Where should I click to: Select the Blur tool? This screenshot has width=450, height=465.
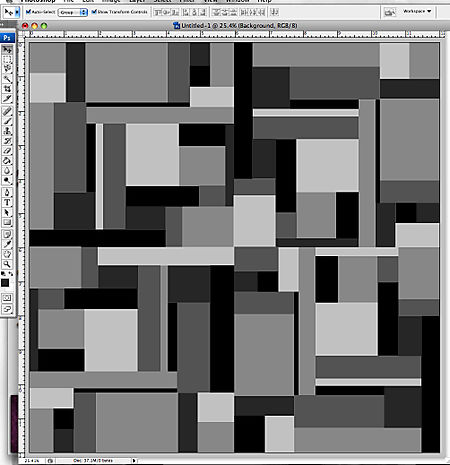(x=7, y=171)
